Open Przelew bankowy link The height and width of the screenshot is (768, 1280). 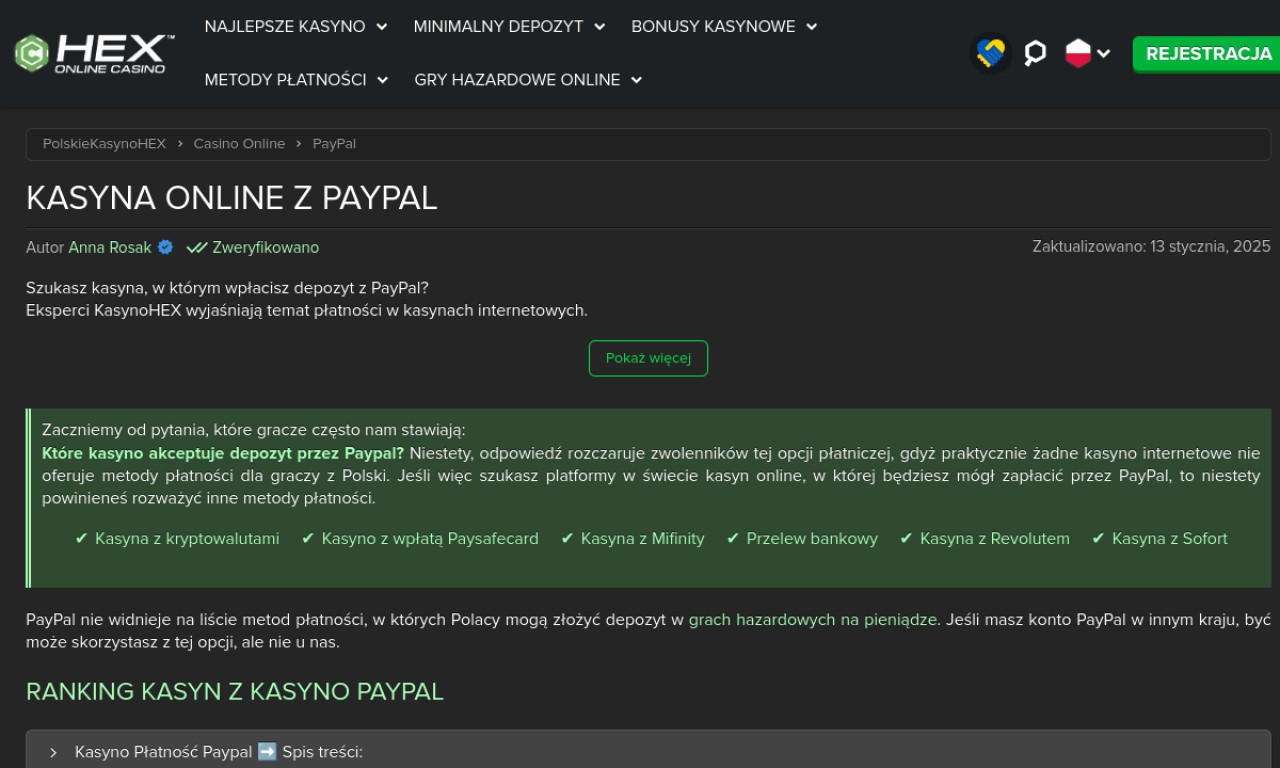pyautogui.click(x=812, y=539)
